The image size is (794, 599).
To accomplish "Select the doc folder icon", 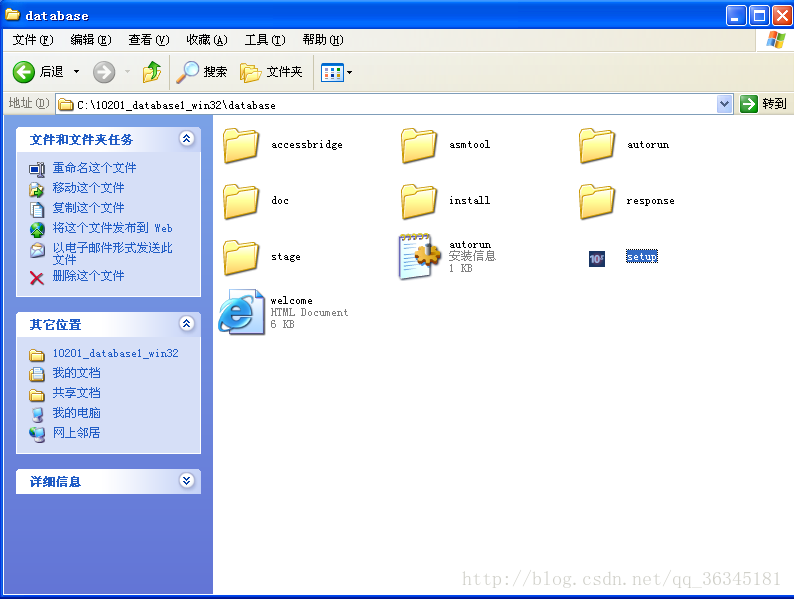I will coord(241,201).
